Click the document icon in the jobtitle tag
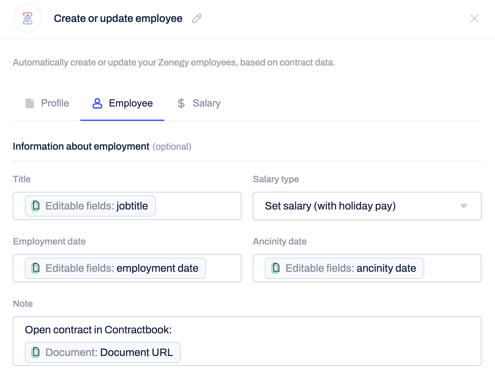The image size is (495, 368). pyautogui.click(x=35, y=206)
